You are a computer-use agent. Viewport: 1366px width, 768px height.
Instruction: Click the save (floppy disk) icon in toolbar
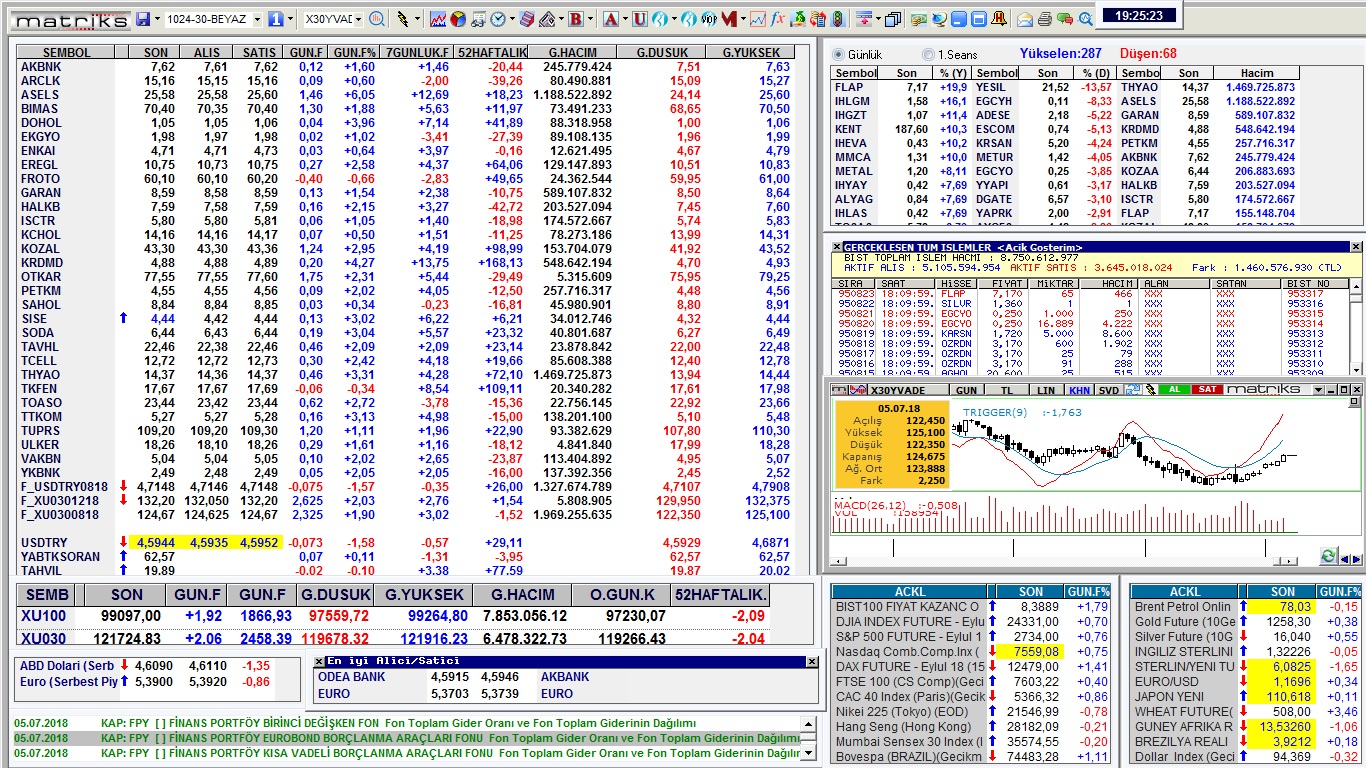[143, 19]
